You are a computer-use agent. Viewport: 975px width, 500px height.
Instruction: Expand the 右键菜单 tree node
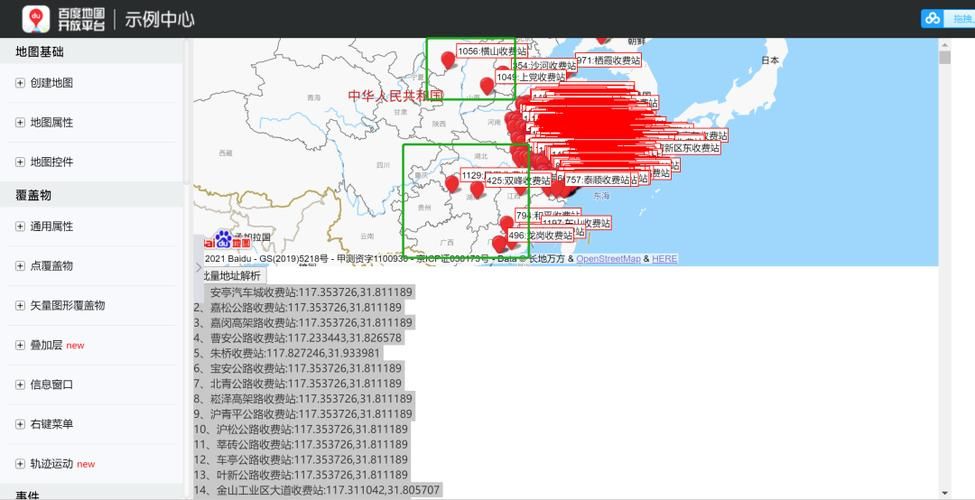tap(20, 424)
